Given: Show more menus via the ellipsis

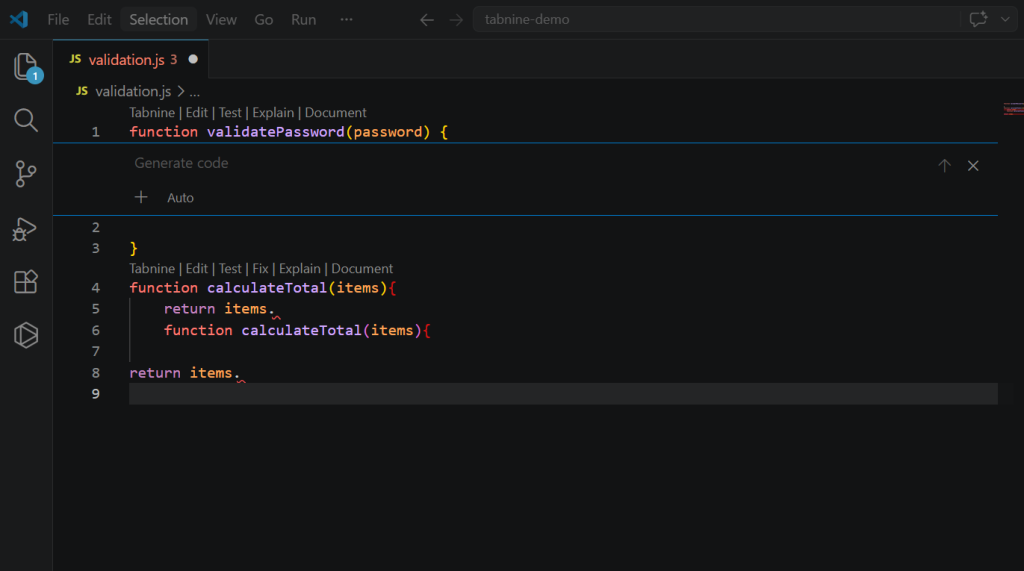Looking at the screenshot, I should coord(346,20).
